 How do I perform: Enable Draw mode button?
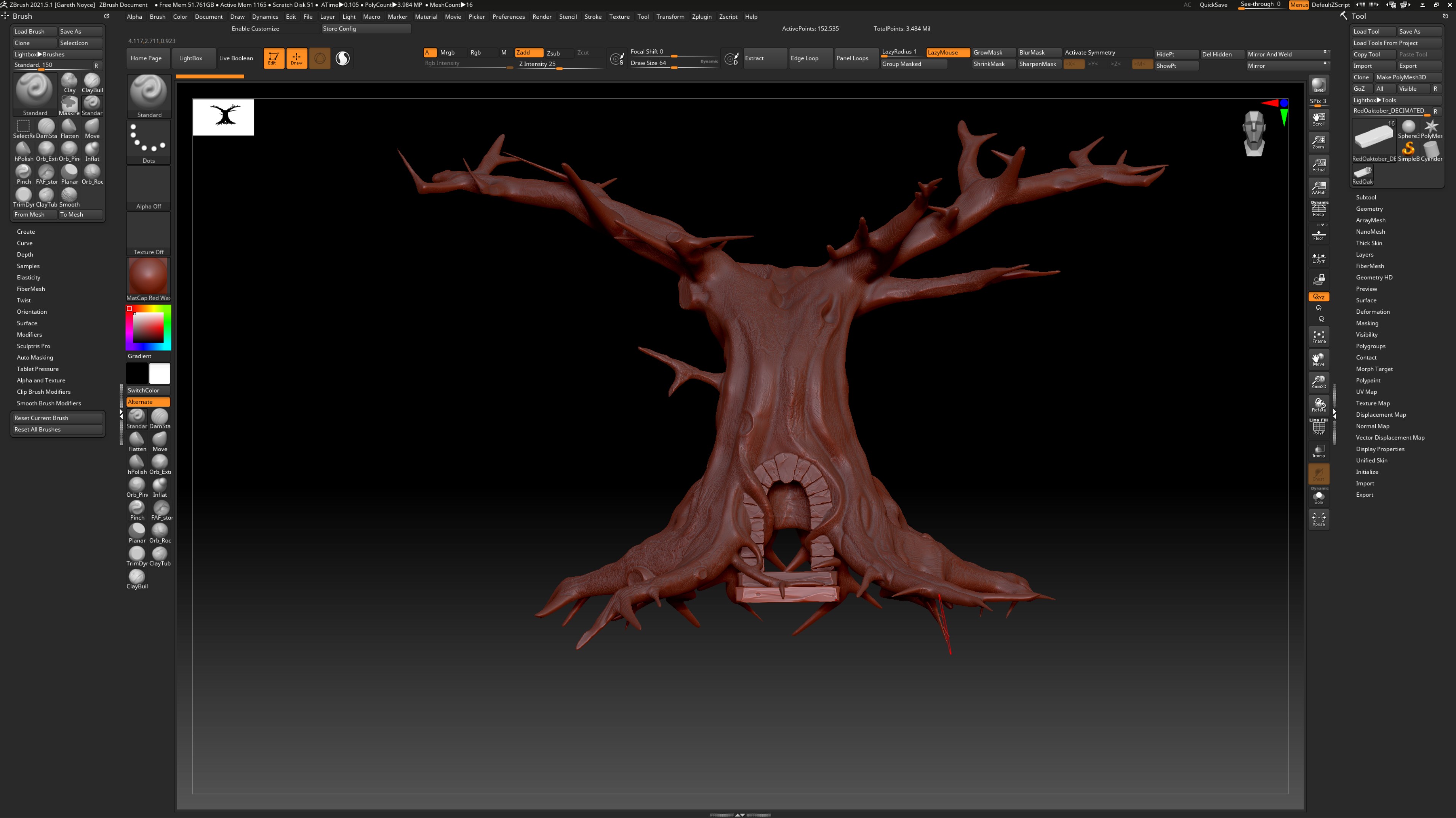click(297, 58)
